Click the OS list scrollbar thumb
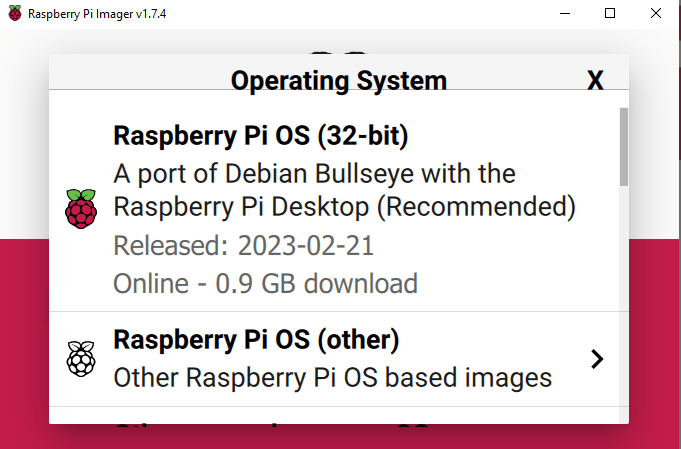The width and height of the screenshot is (681, 449). pyautogui.click(x=624, y=145)
